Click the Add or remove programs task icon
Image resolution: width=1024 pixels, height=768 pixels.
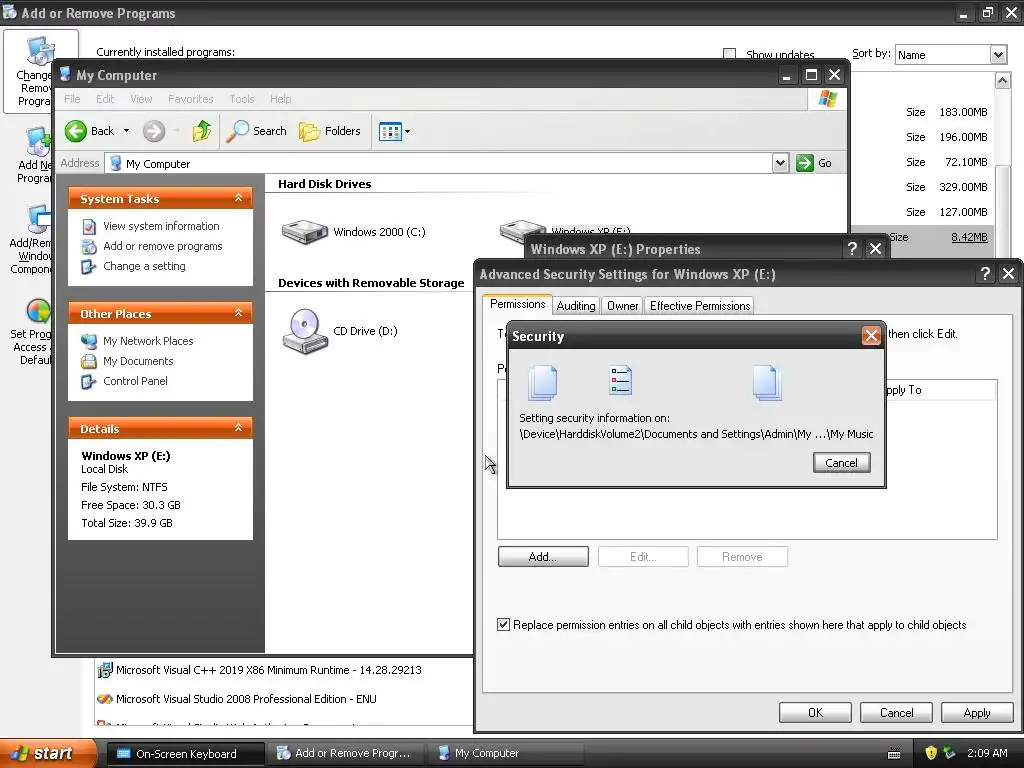coord(89,247)
